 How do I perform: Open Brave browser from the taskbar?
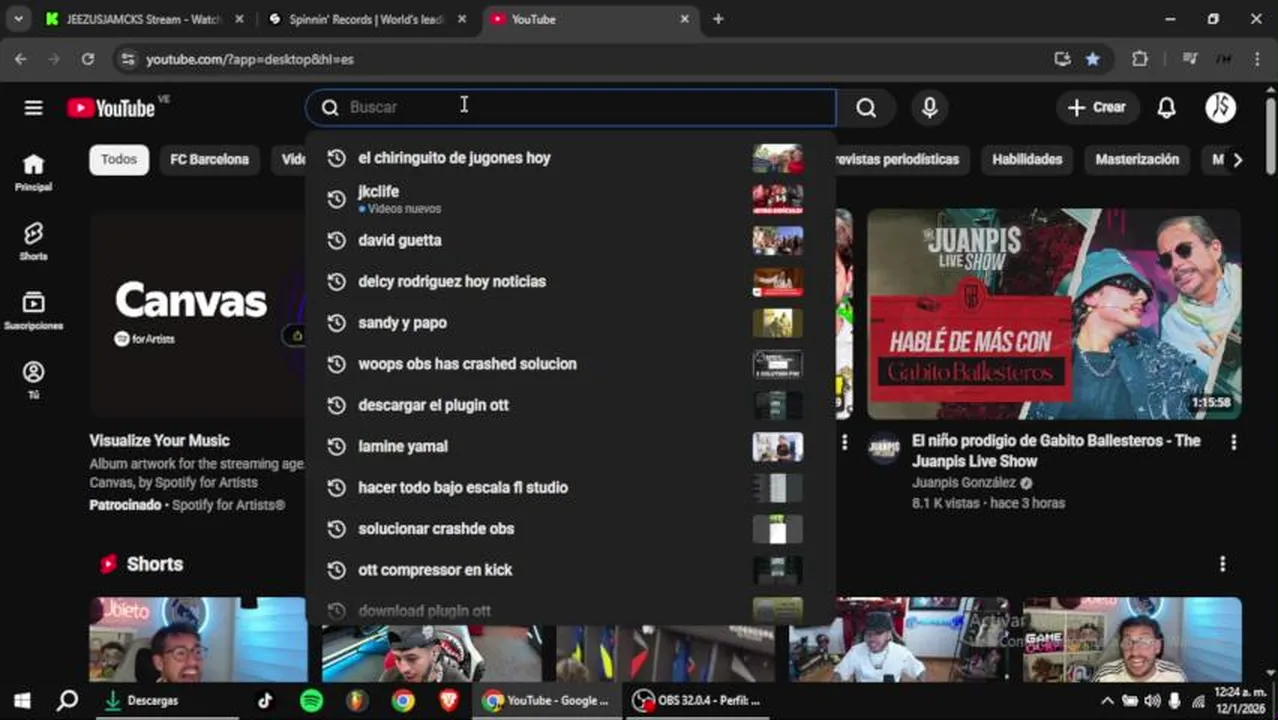coord(449,701)
